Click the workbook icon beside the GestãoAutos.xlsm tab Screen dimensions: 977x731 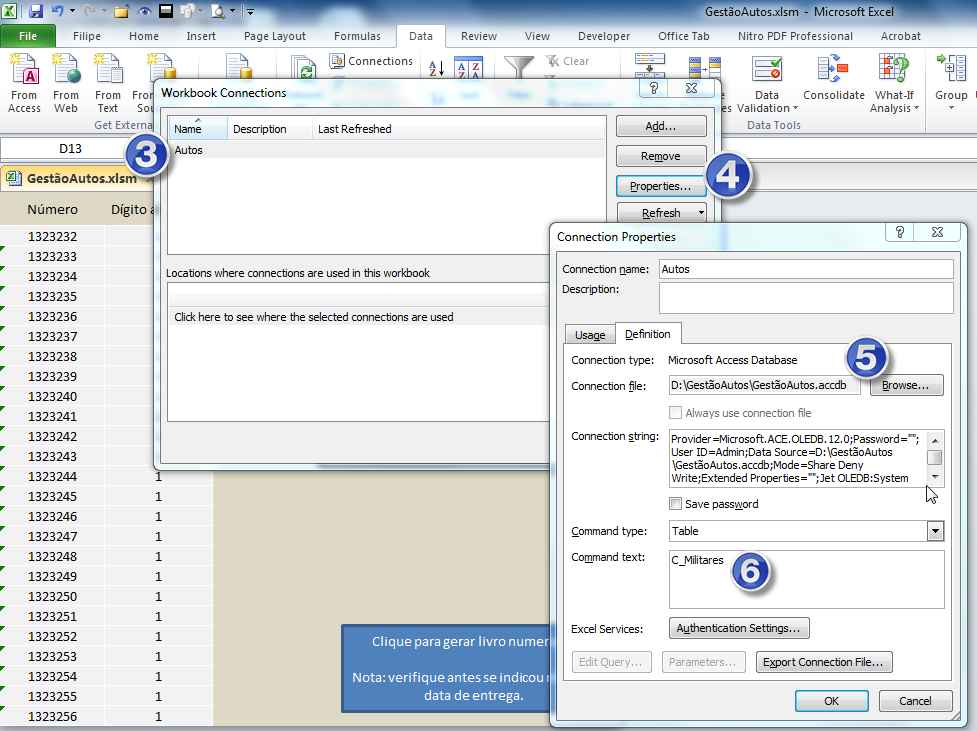click(x=12, y=178)
